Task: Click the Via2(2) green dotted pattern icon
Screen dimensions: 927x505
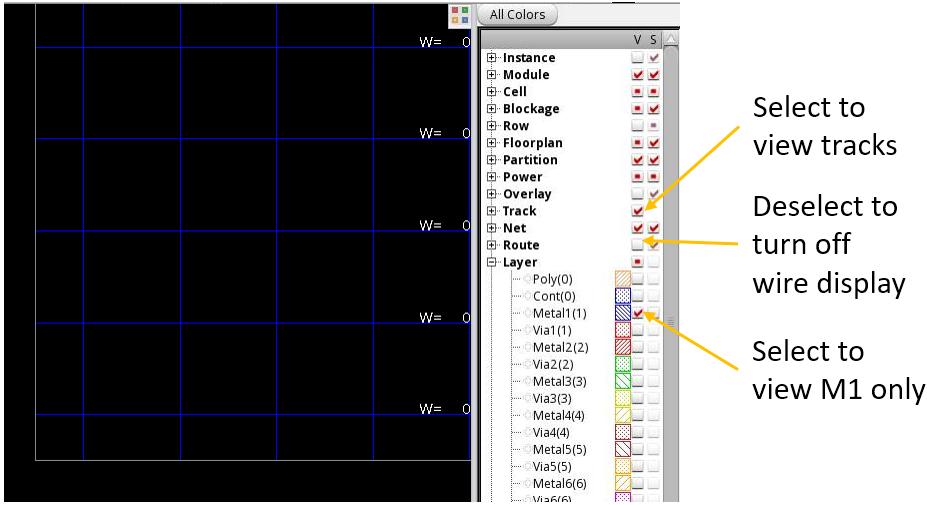Action: [622, 364]
